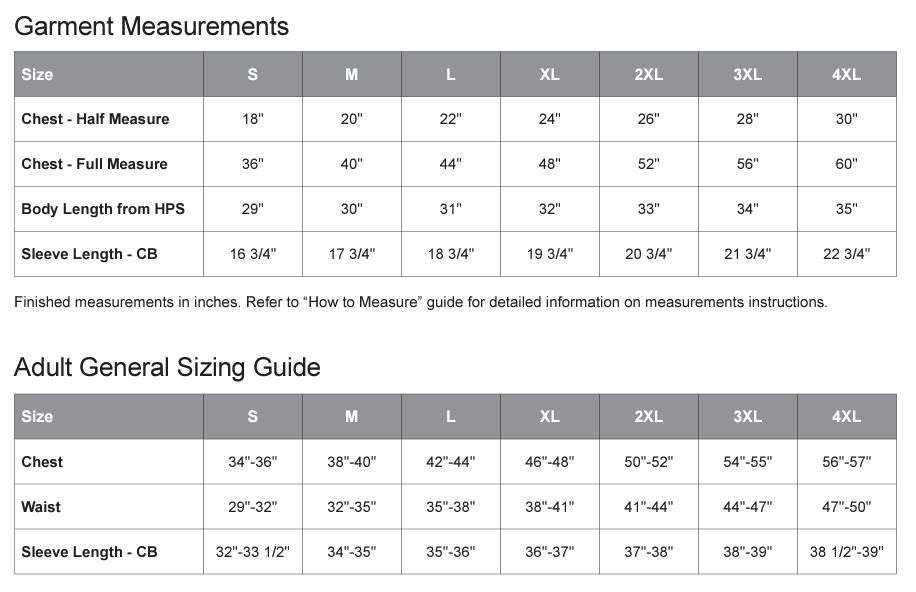Click the 60" chest full measure cell
This screenshot has width=916, height=592.
(846, 164)
